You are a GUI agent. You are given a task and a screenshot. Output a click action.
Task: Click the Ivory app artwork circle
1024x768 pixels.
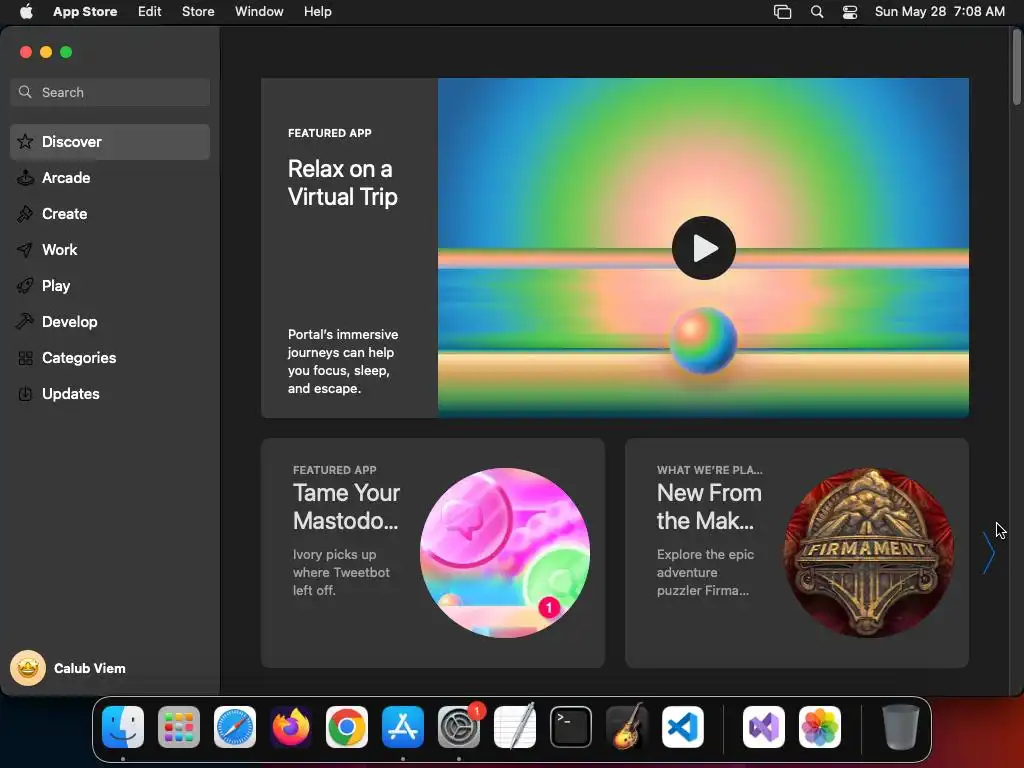coord(505,552)
